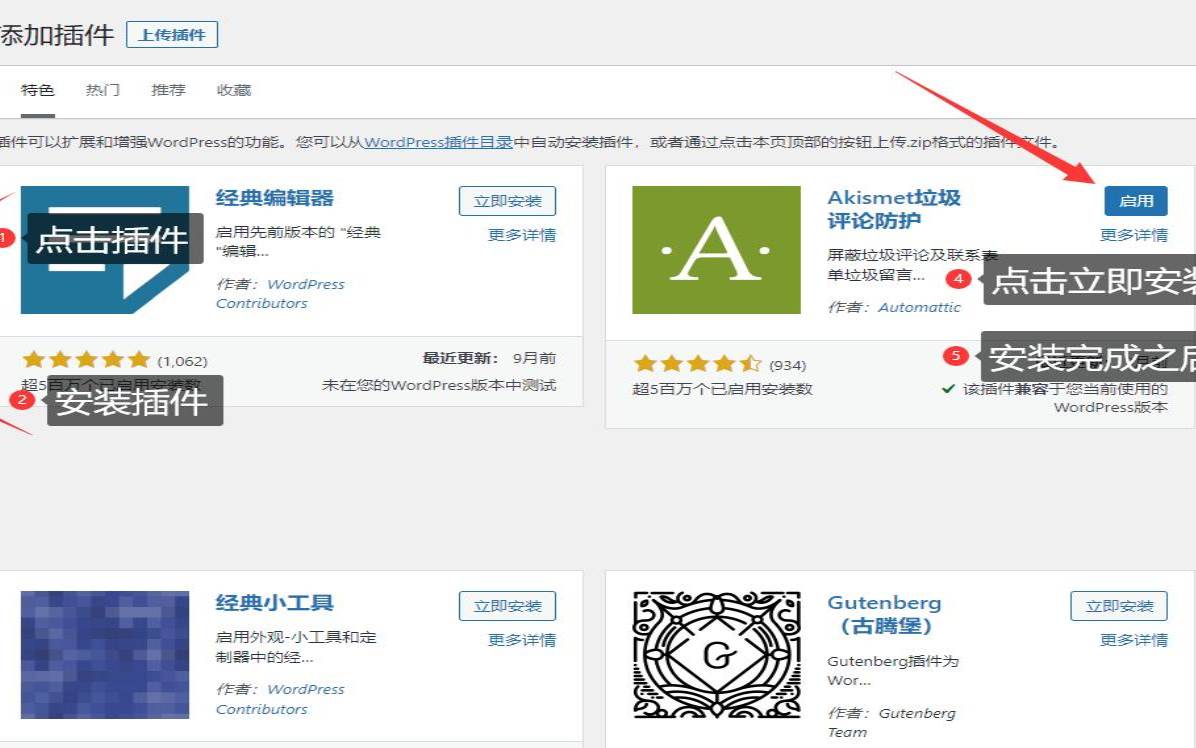Click the (934) ratings count
1196x748 pixels.
pyautogui.click(x=787, y=366)
